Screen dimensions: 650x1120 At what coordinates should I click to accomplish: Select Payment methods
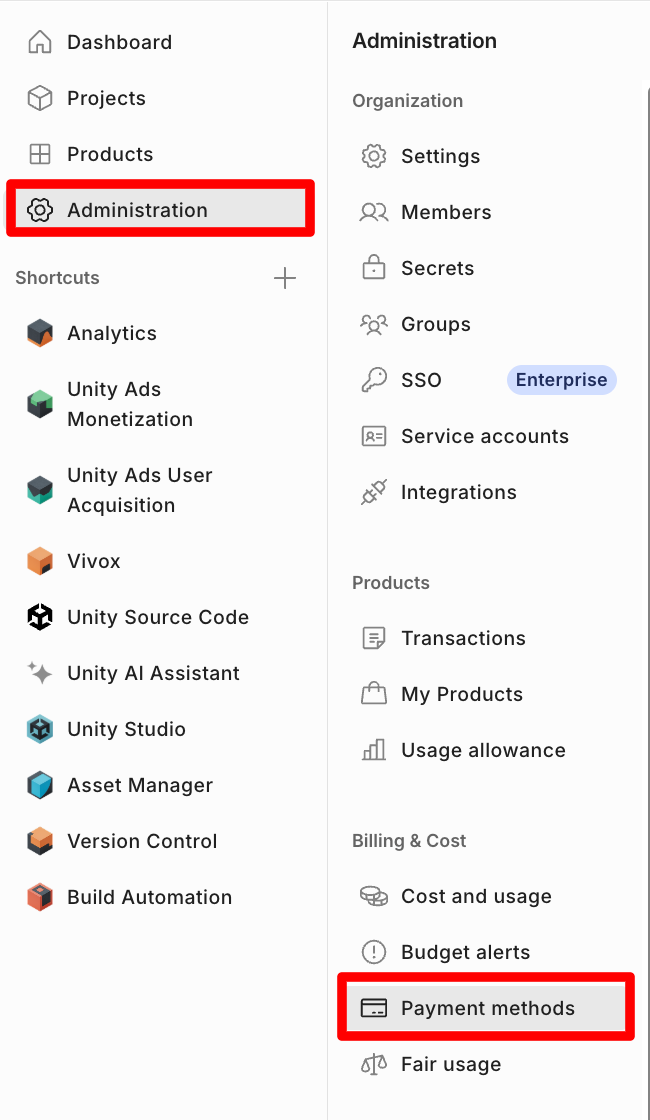coord(486,1008)
